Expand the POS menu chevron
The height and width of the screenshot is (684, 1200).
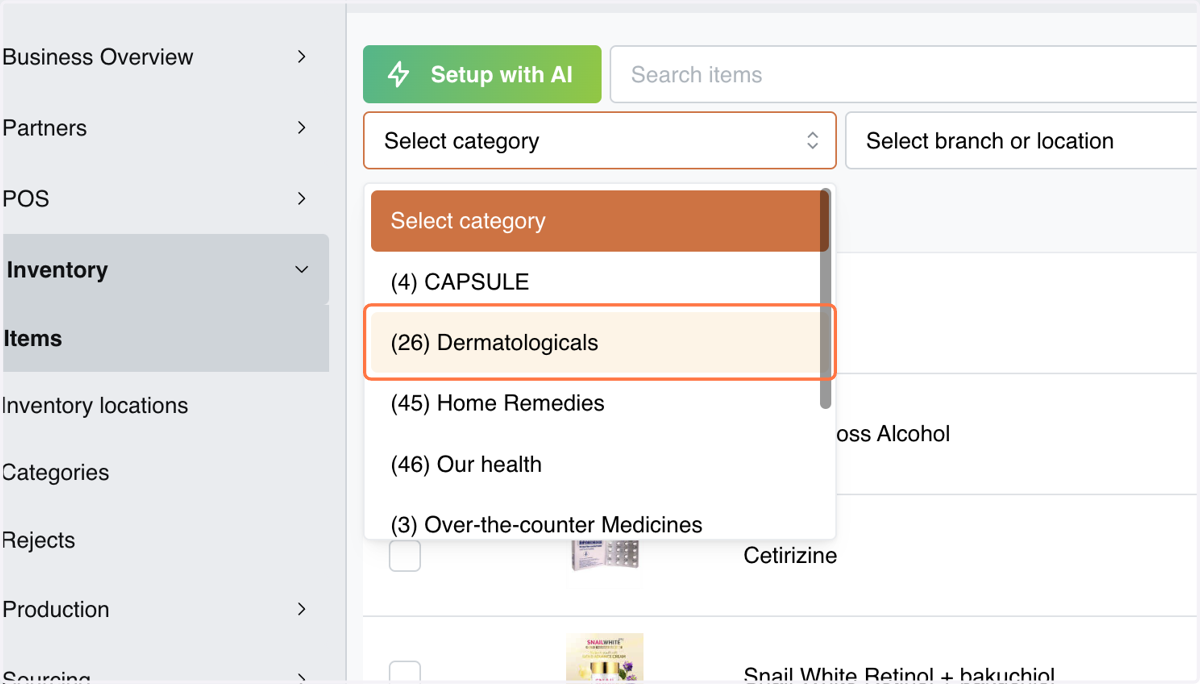click(301, 199)
